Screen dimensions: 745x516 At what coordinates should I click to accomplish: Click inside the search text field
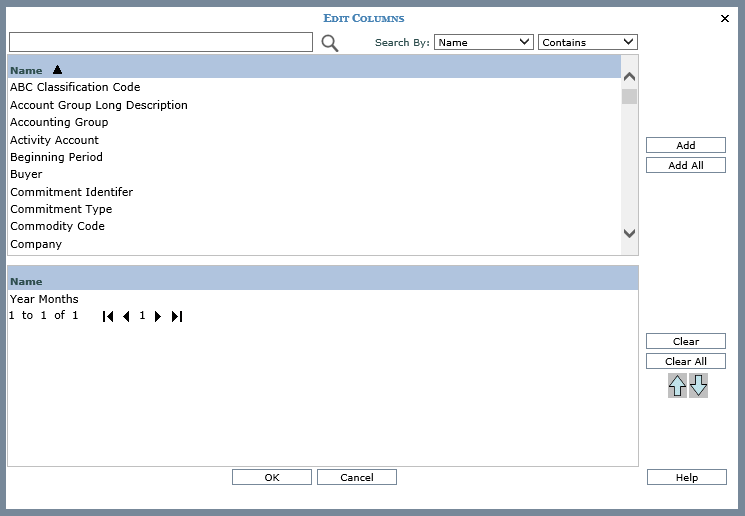[160, 42]
